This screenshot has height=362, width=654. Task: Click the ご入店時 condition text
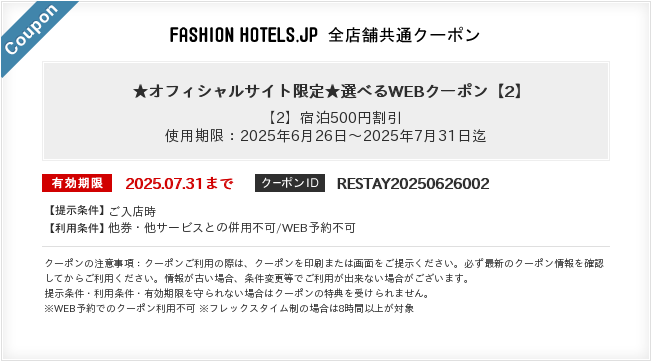(x=132, y=211)
